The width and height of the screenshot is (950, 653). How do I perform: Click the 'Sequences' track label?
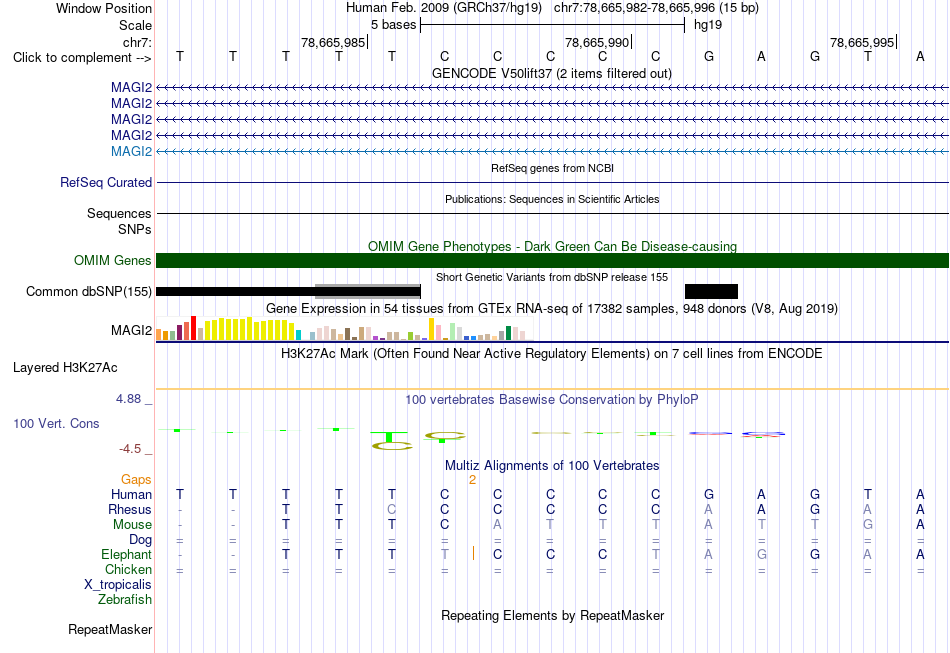(x=119, y=213)
